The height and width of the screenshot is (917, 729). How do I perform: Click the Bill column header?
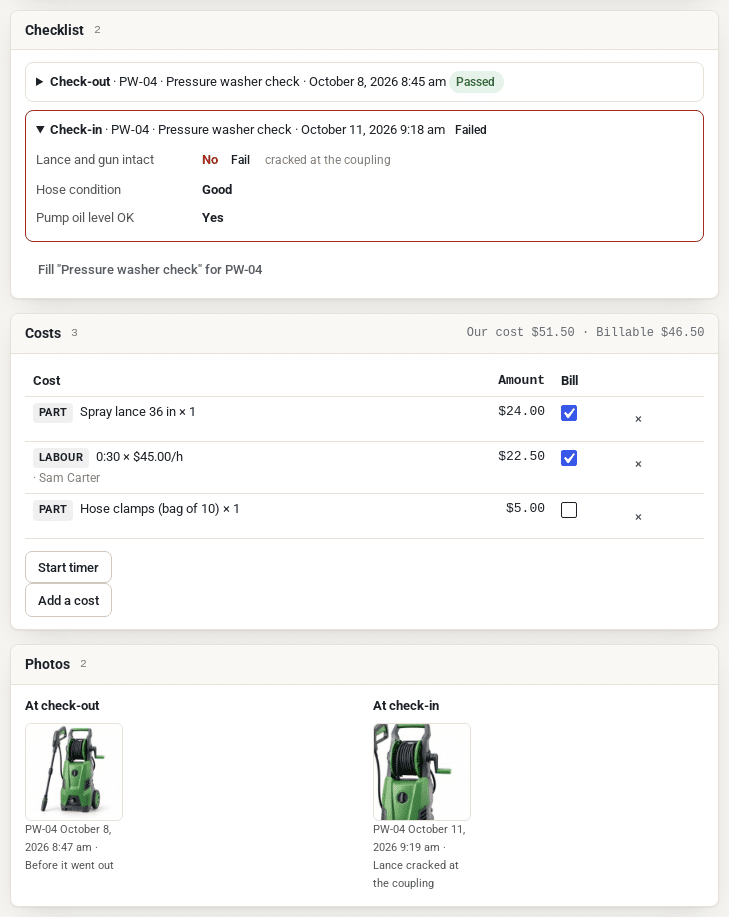coord(569,381)
